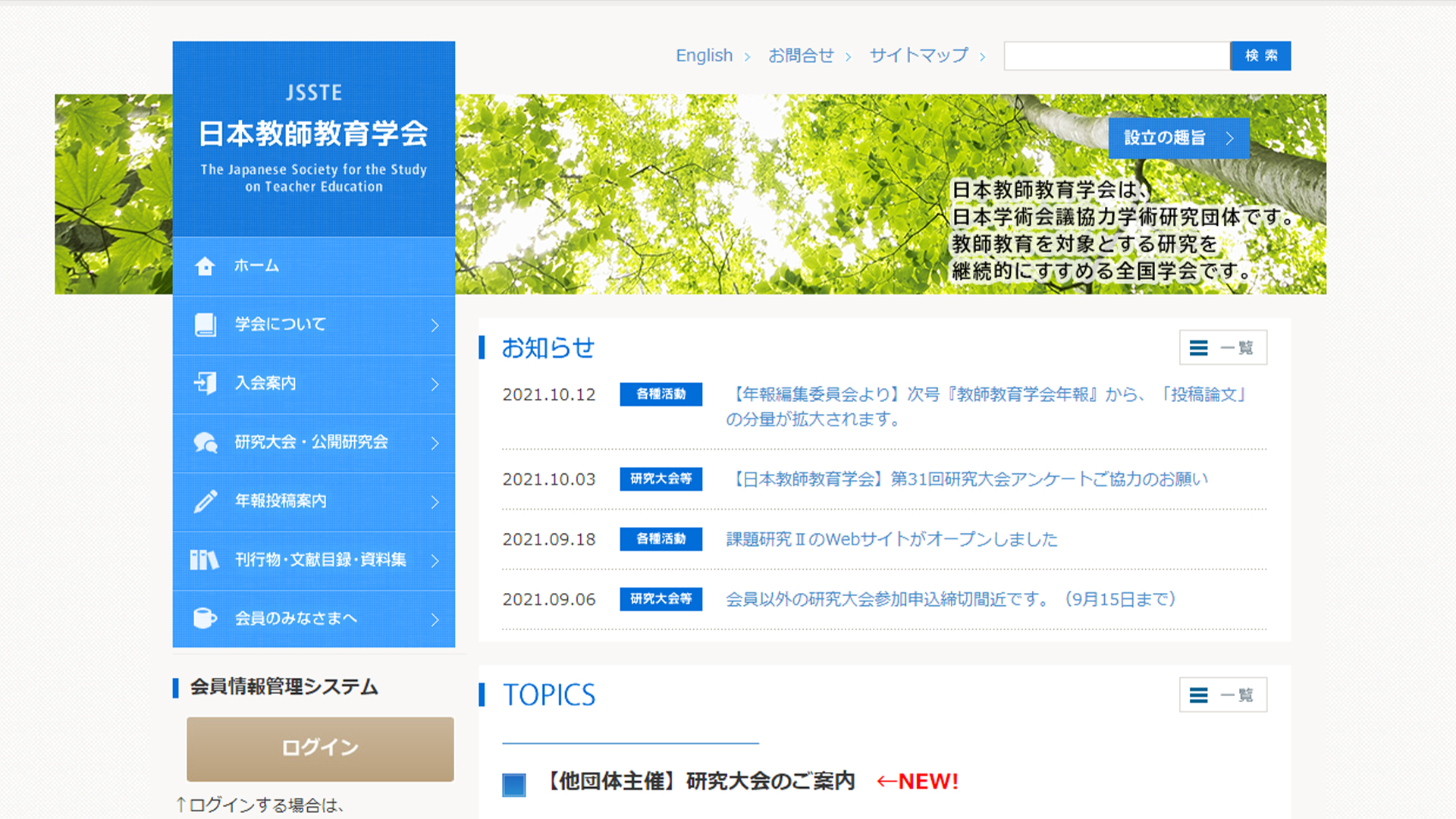Open the 年報投稿案内 menu item
Viewport: 1456px width, 819px height.
[x=281, y=501]
